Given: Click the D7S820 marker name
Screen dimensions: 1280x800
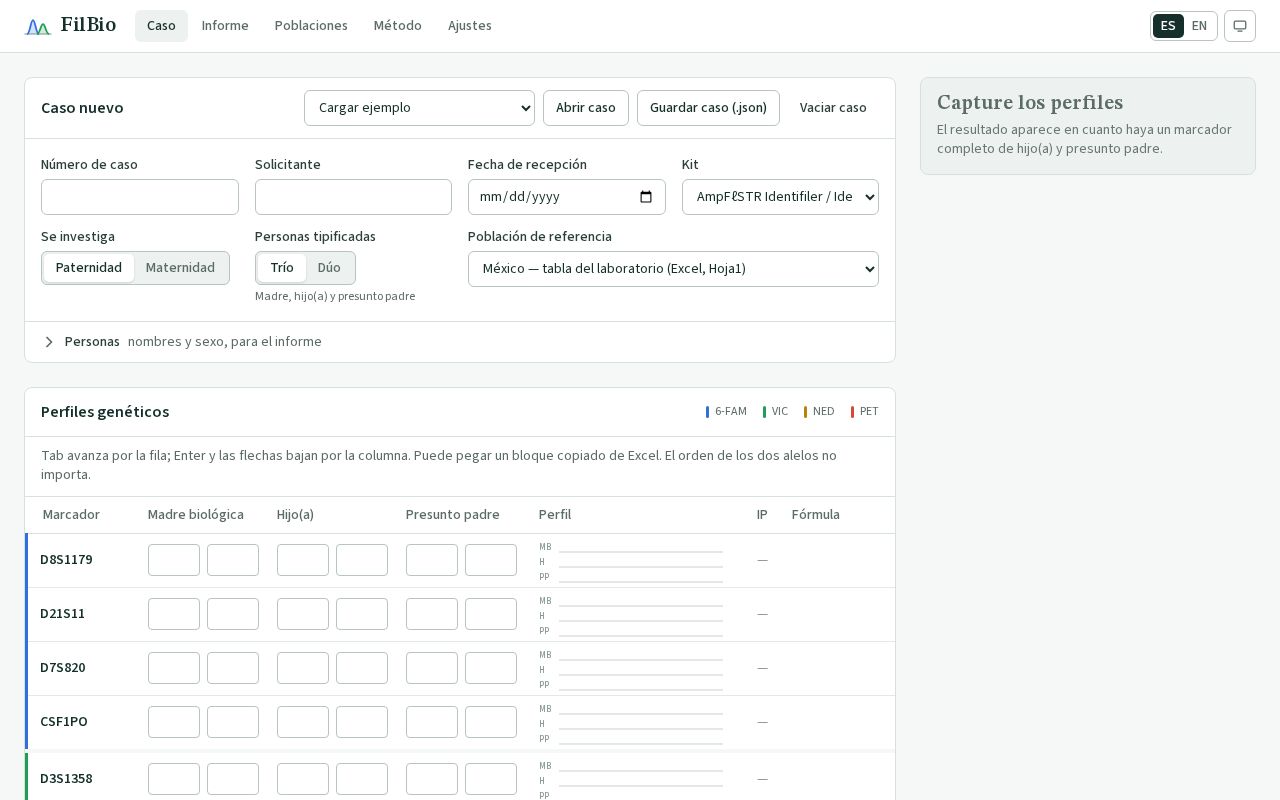Looking at the screenshot, I should point(63,668).
